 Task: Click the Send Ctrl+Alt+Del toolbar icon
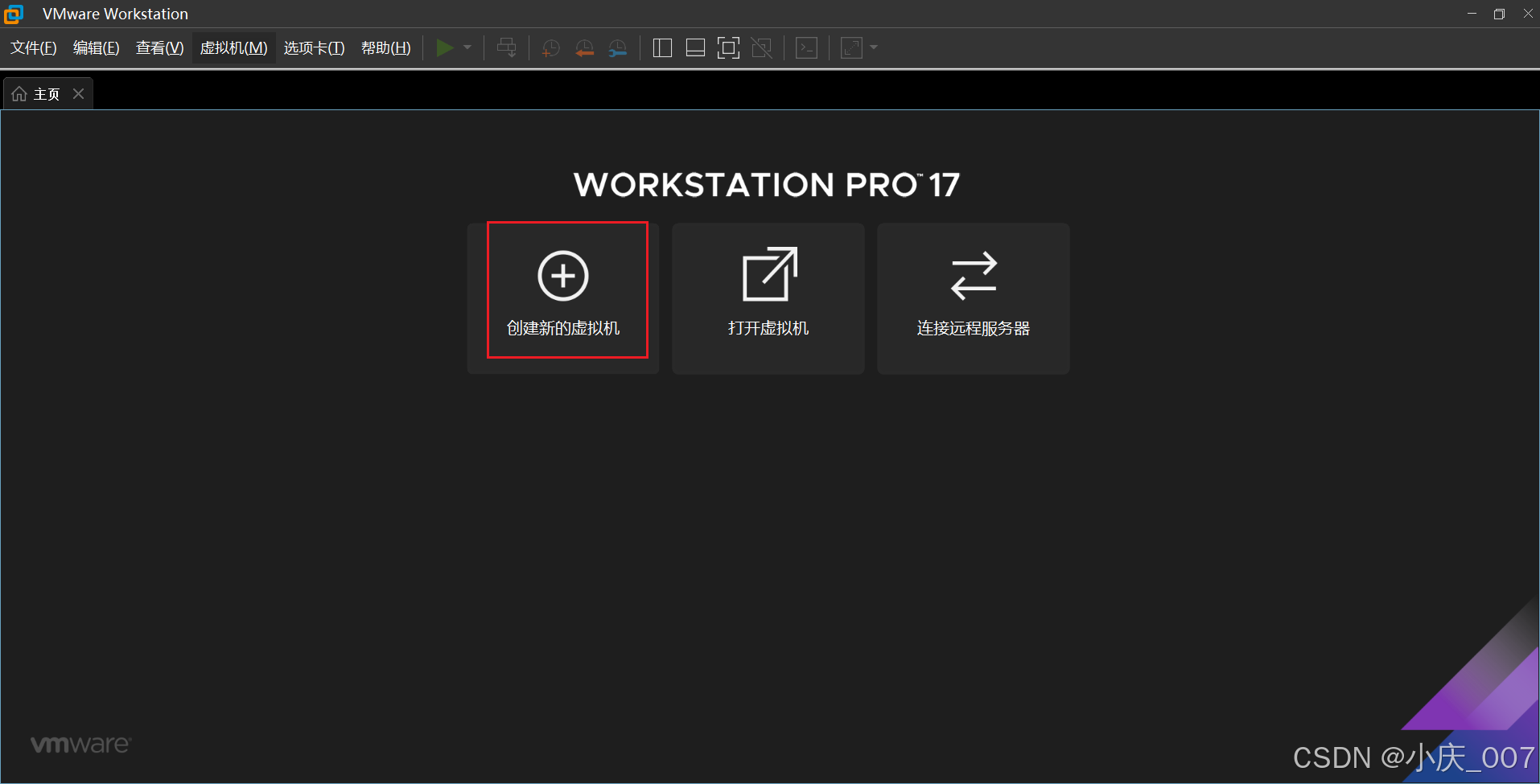tap(507, 48)
